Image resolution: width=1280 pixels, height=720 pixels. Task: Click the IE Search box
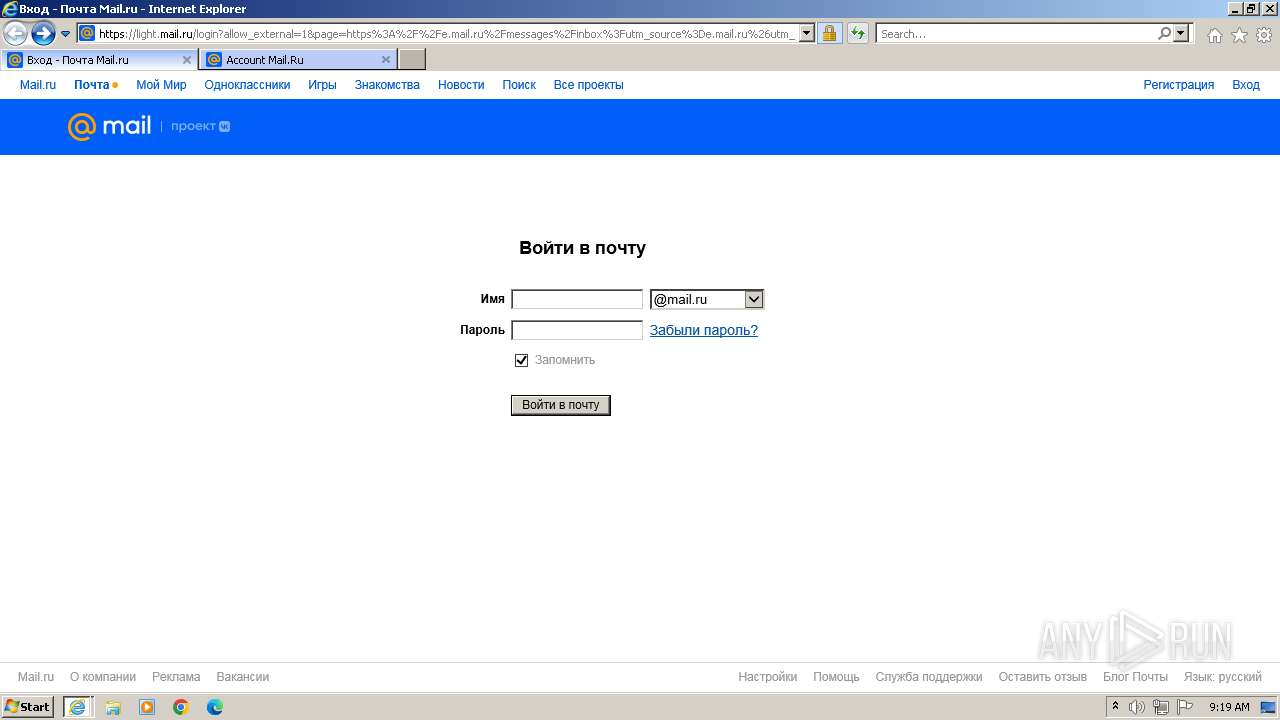[1016, 34]
